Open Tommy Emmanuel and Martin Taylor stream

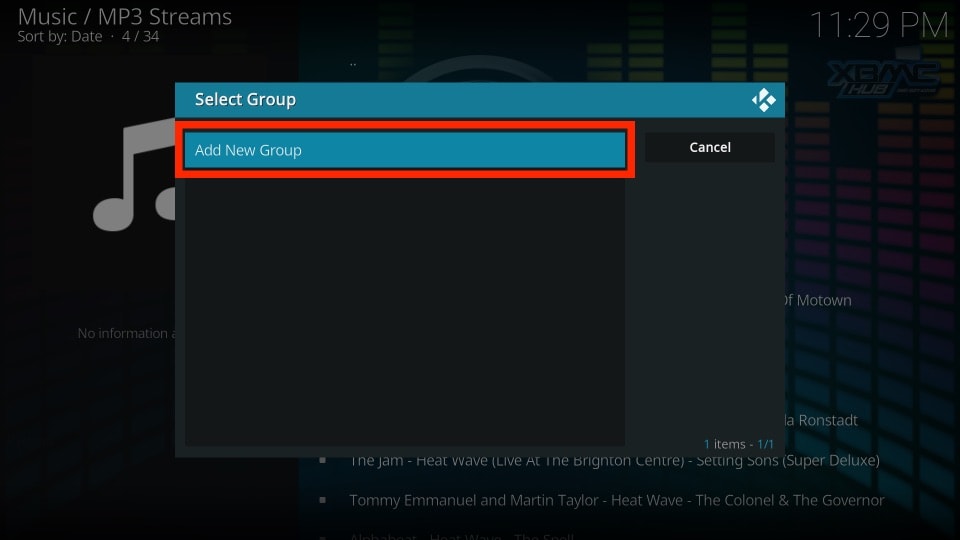tap(616, 500)
